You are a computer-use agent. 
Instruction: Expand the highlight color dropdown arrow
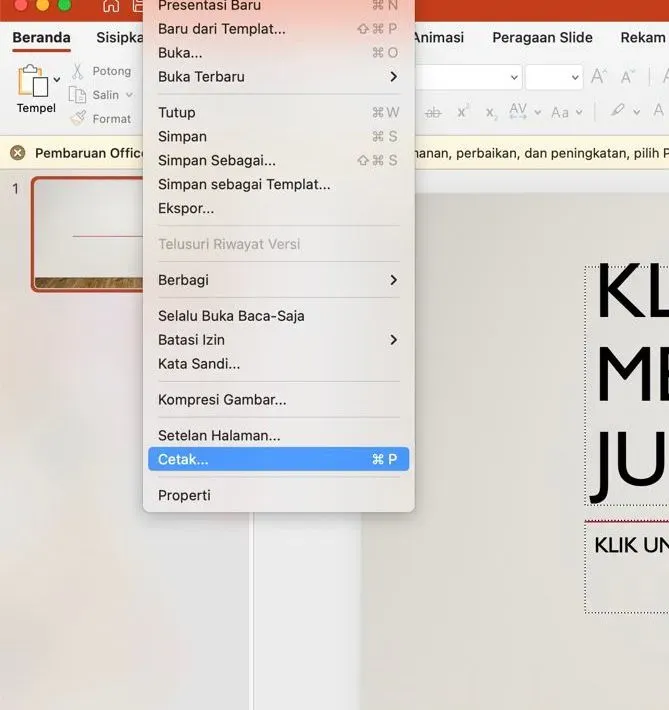pos(636,112)
